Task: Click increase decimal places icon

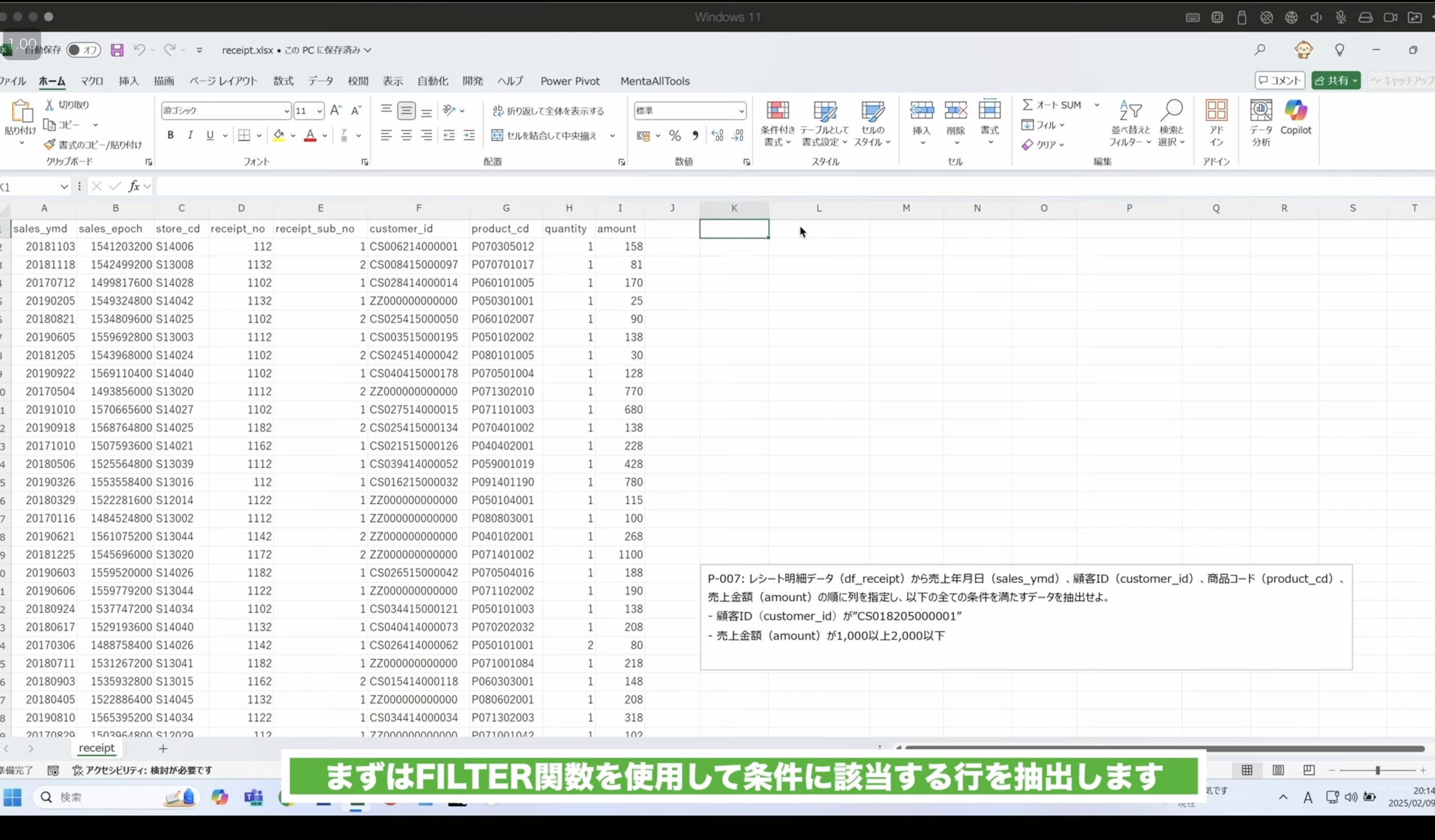Action: tap(717, 135)
